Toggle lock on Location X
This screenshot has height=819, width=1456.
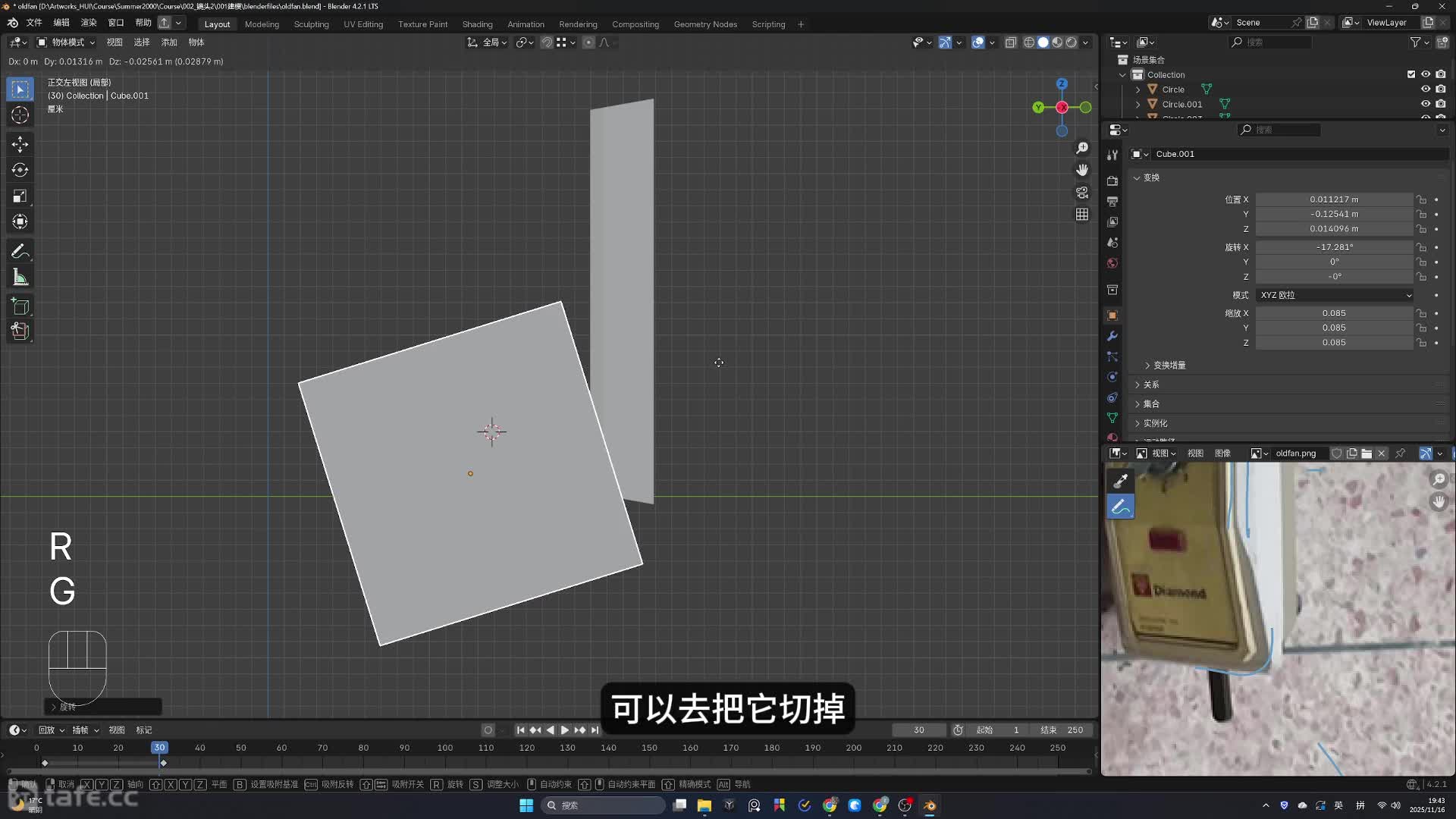1422,199
